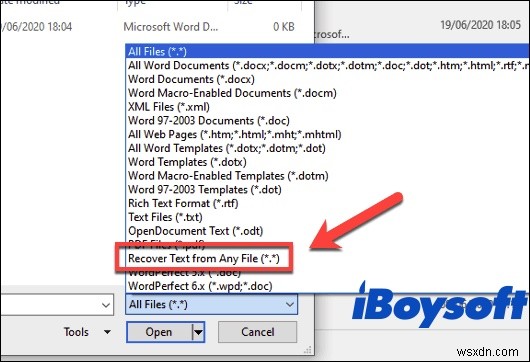The height and width of the screenshot is (362, 530).
Task: Choose Word 97-2003 Documents (*.doc)
Action: point(327,121)
